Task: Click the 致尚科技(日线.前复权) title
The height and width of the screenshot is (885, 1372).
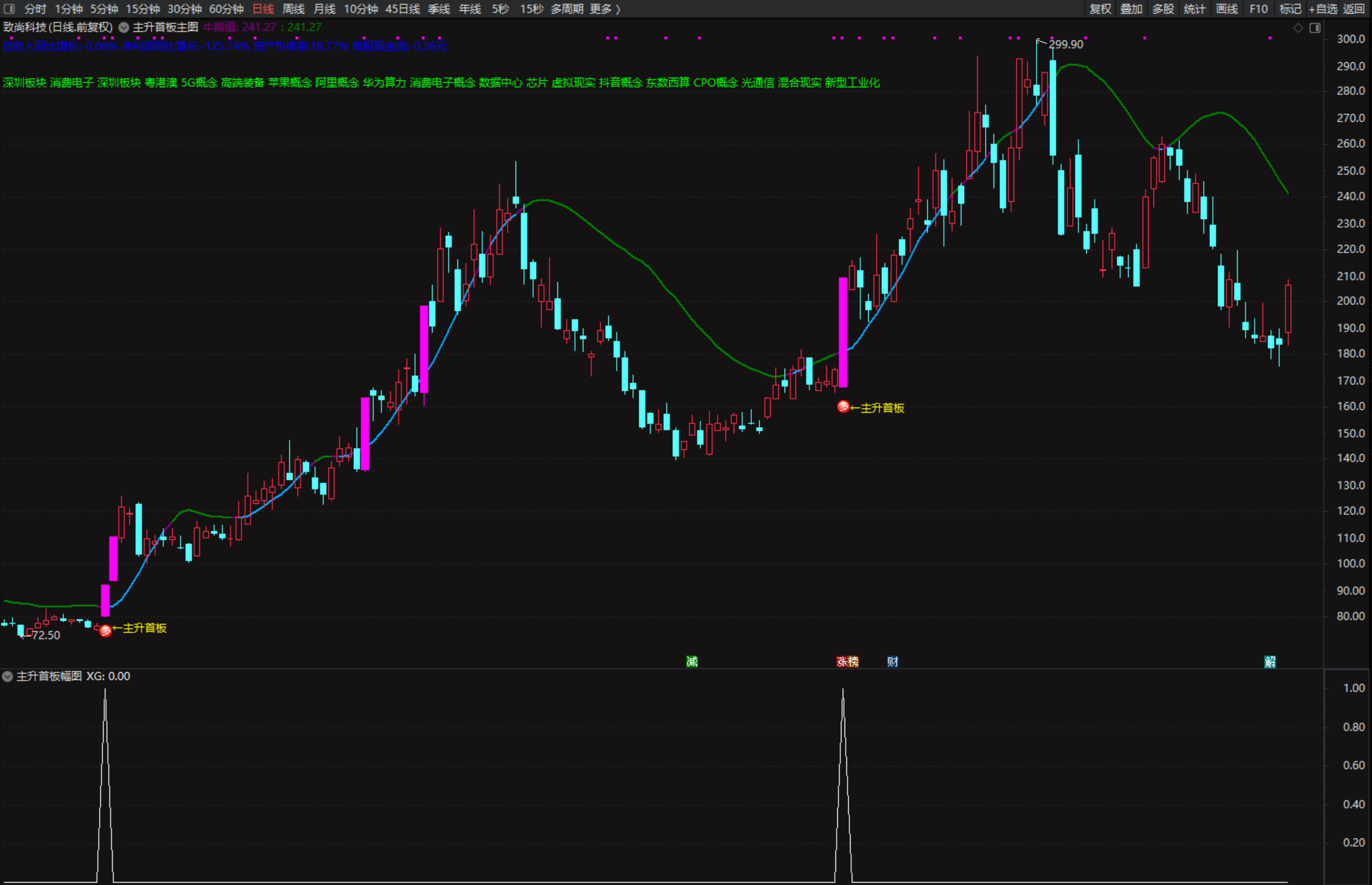Action: click(x=58, y=27)
